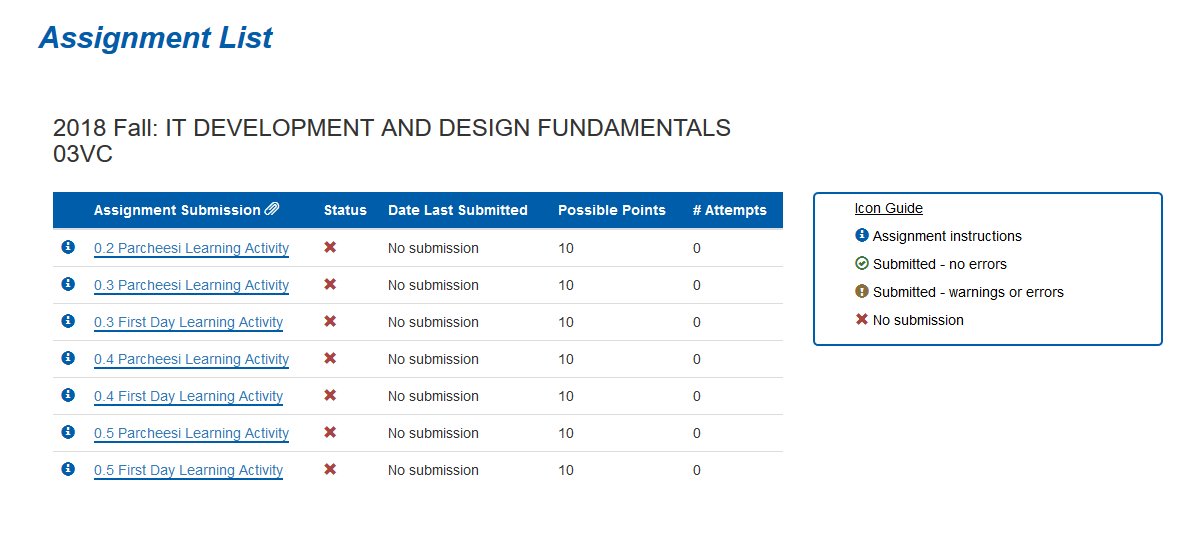The width and height of the screenshot is (1184, 543).
Task: Open 0.3 Parcheesi Learning Activity link
Action: click(191, 285)
